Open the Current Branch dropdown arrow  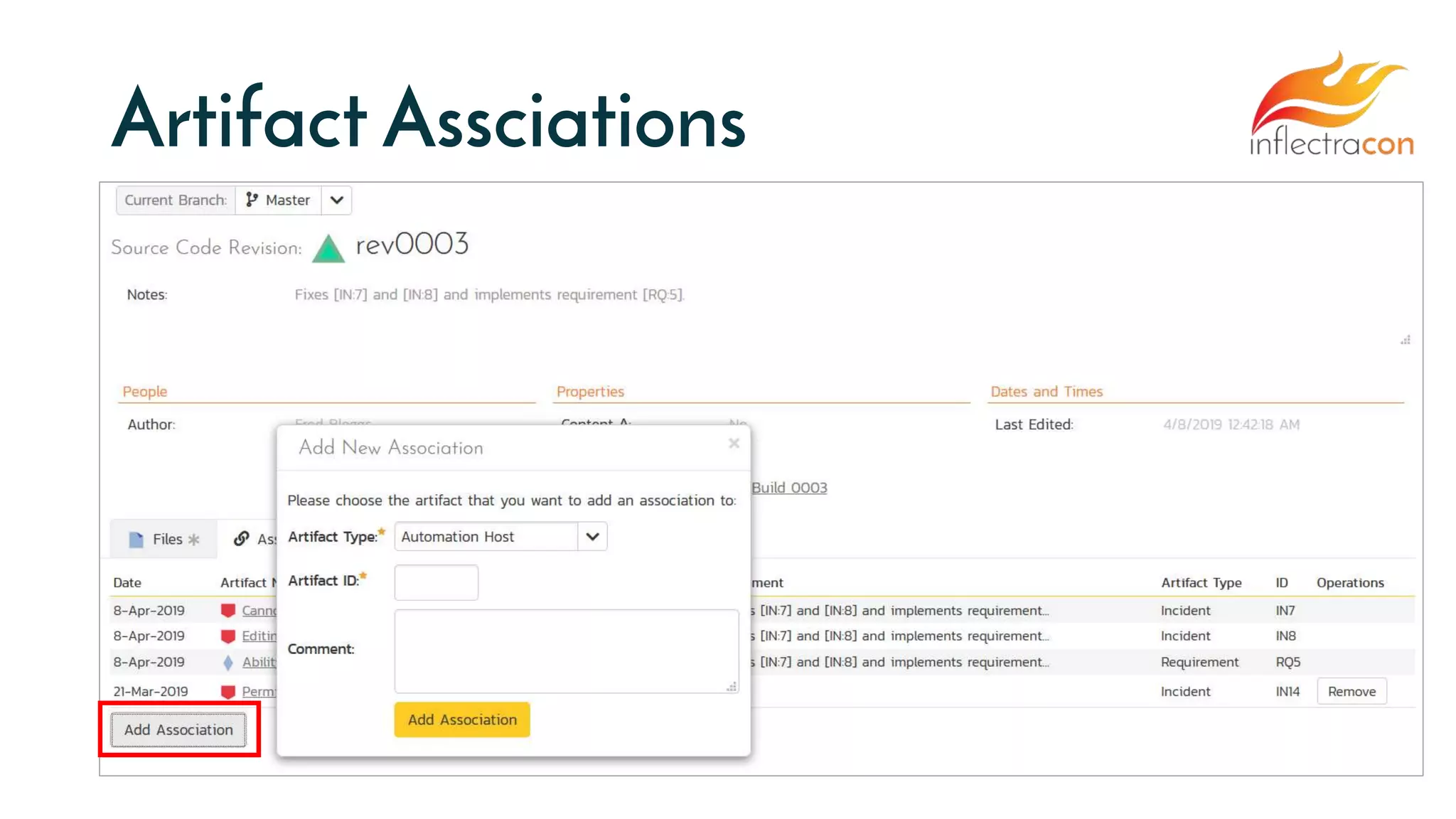[337, 200]
